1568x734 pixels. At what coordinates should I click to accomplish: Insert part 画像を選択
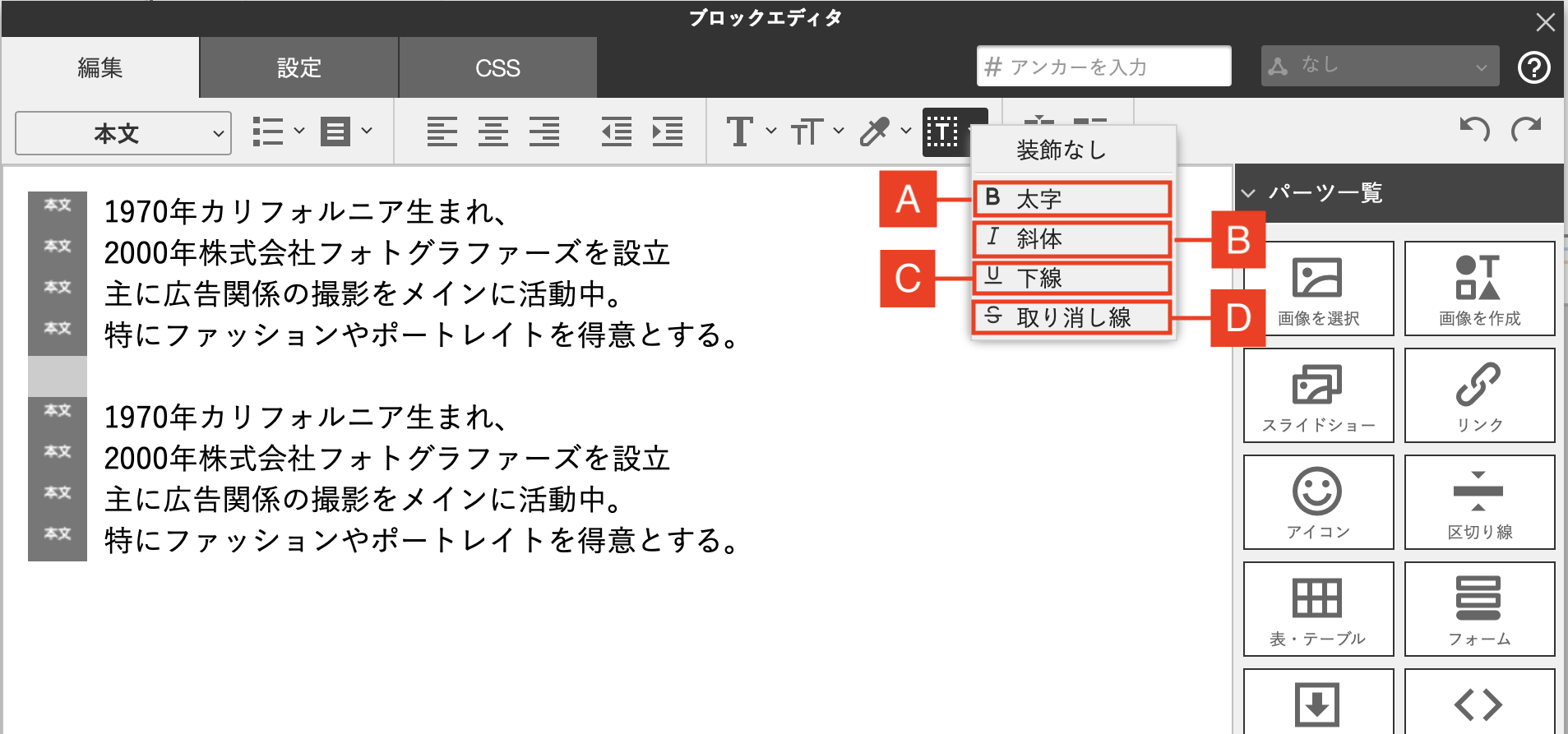point(1319,289)
